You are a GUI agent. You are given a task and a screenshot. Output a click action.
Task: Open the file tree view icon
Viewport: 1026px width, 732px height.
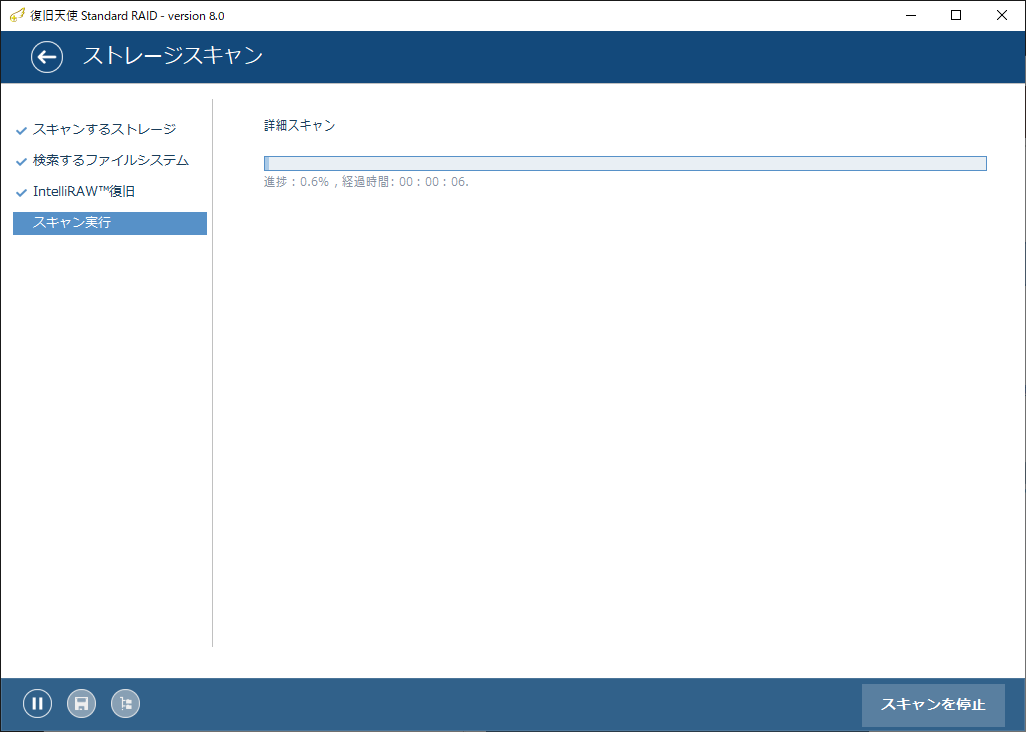126,703
